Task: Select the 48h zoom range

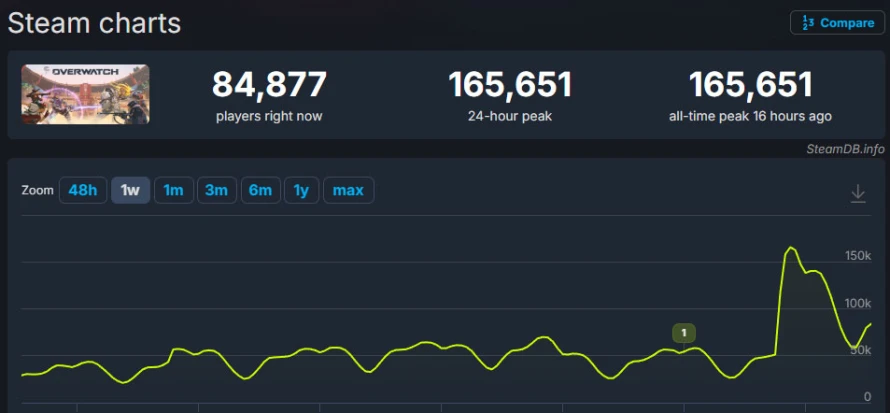Action: tap(83, 190)
